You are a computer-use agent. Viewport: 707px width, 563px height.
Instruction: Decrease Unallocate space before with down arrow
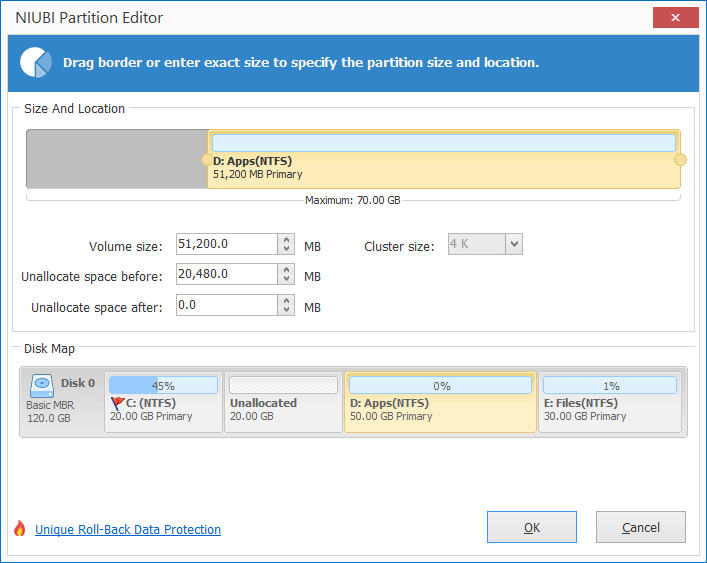pos(286,279)
